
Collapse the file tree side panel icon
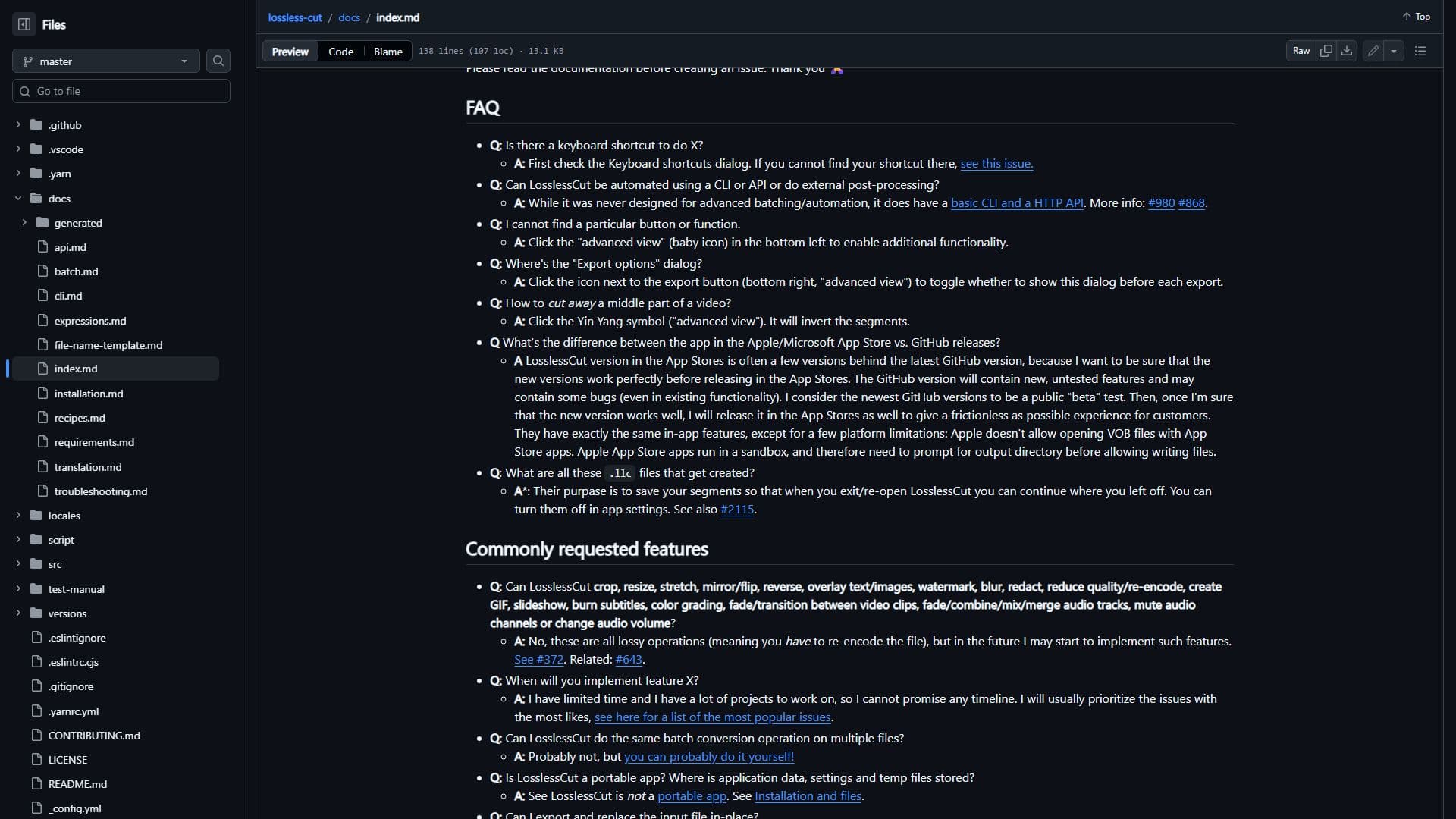(24, 24)
